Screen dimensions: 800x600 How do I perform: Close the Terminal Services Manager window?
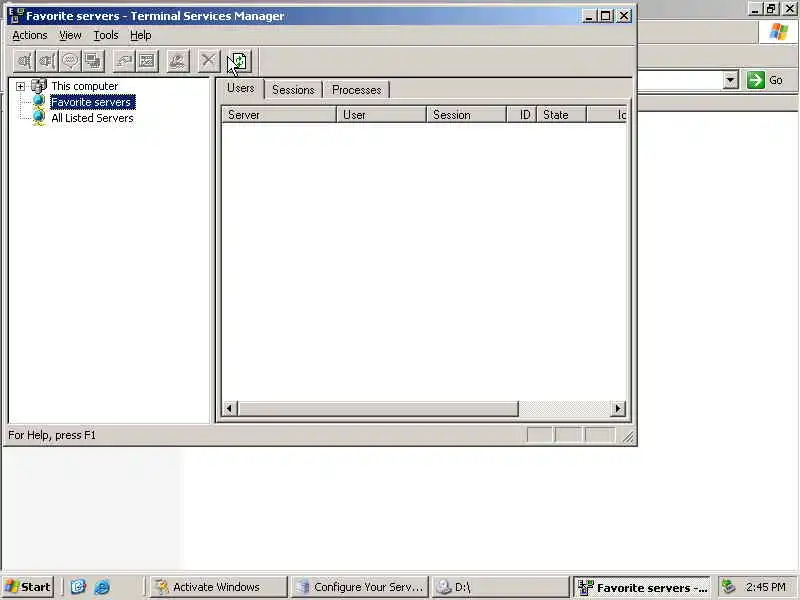(624, 16)
